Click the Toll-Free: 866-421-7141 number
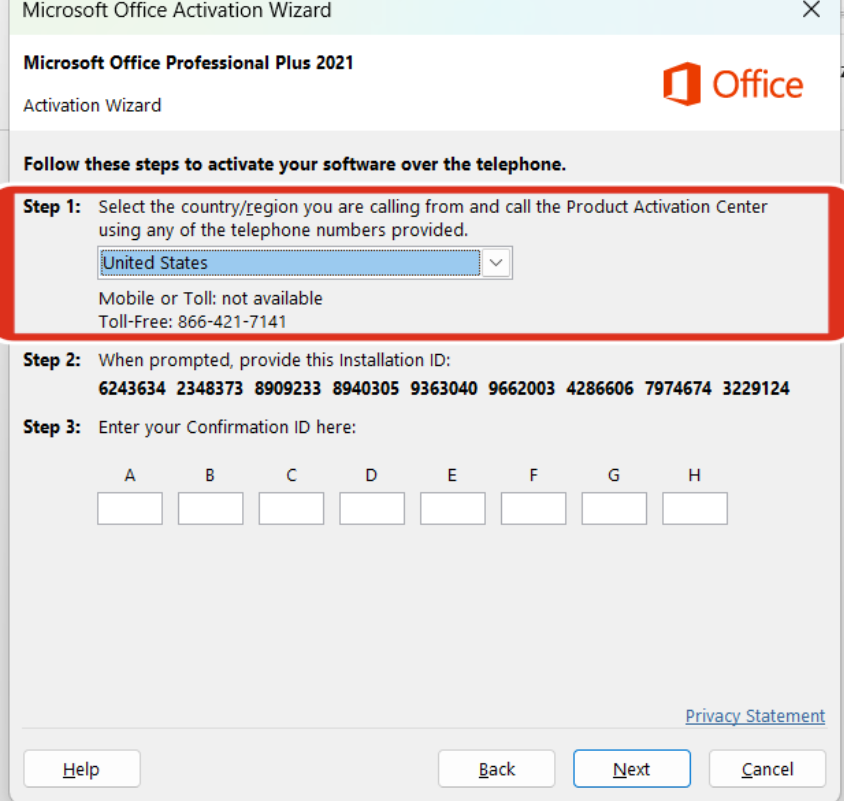Screen dimensions: 844x801 [192, 322]
